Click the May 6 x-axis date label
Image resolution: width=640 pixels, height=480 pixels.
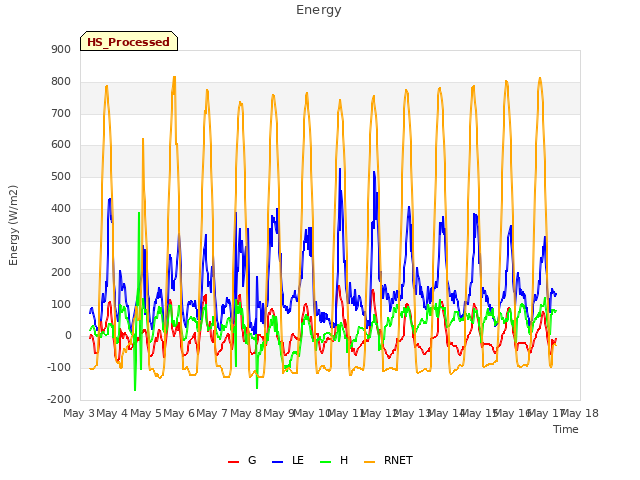(x=179, y=413)
